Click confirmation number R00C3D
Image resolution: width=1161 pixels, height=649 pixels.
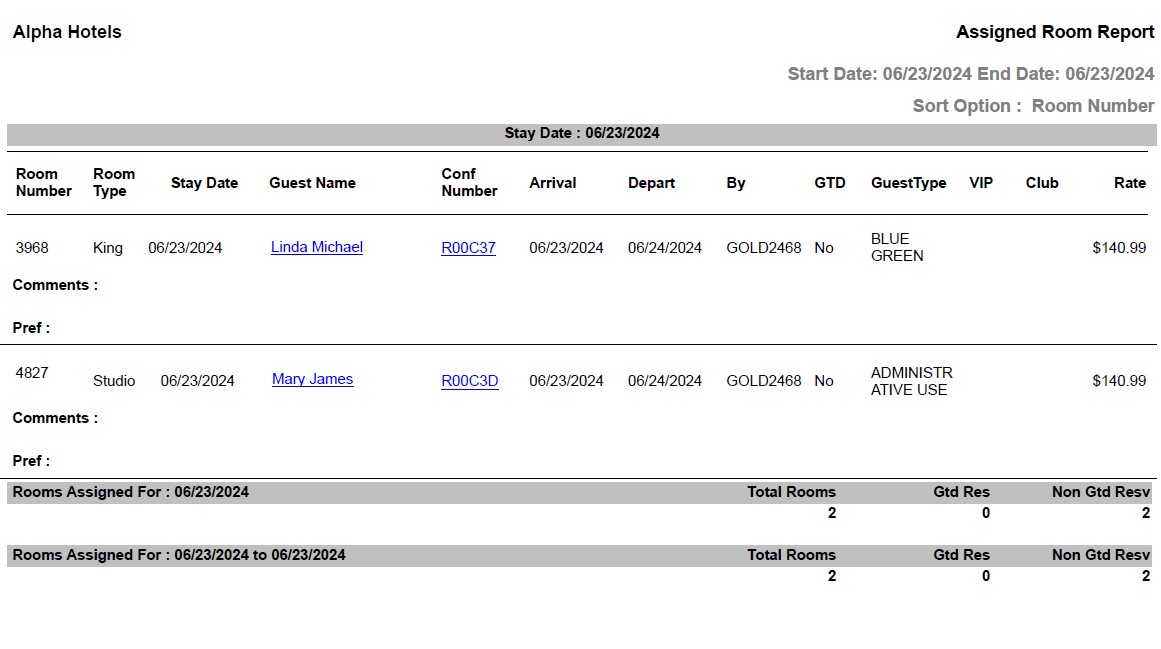coord(469,381)
